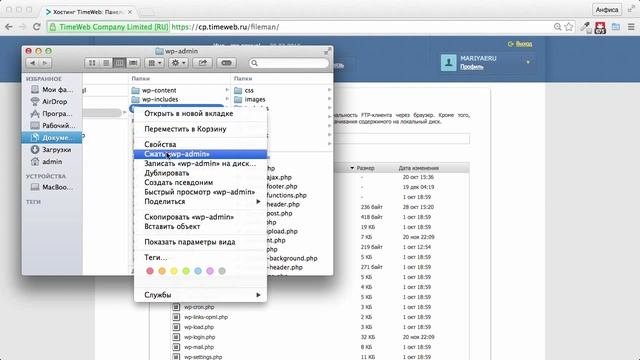Image resolution: width=640 pixels, height=360 pixels.
Task: Click Finder share toolbar button
Action: pyautogui.click(x=202, y=63)
